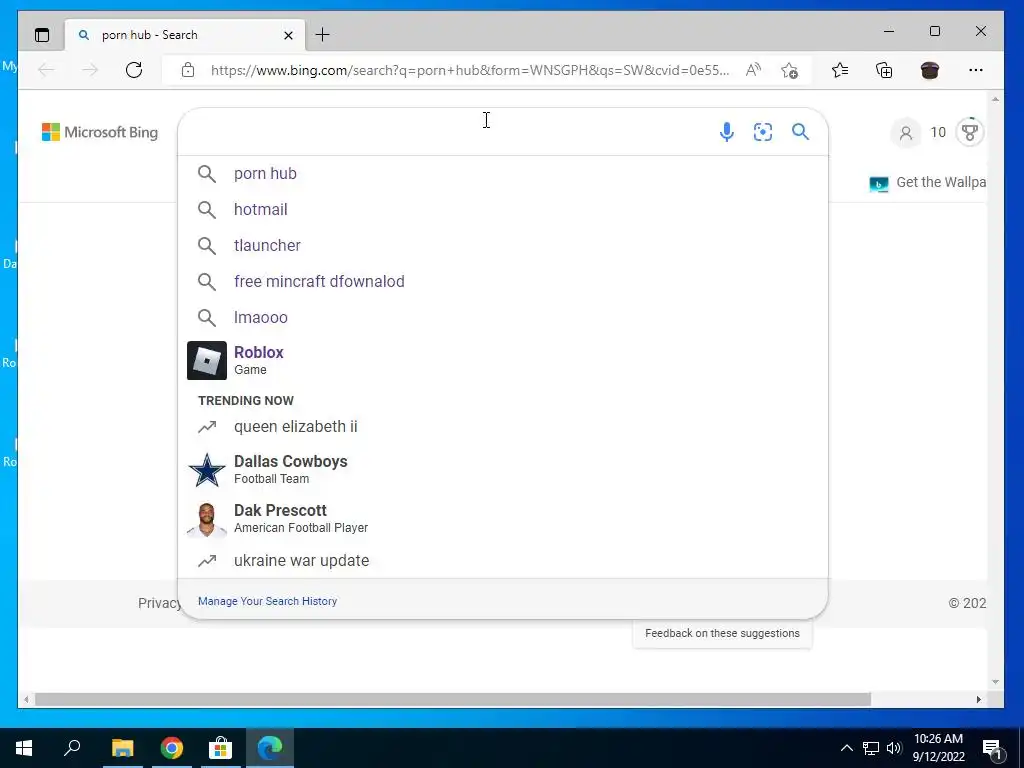Toggle Read aloud icon in address bar
Image resolution: width=1024 pixels, height=768 pixels.
(753, 70)
